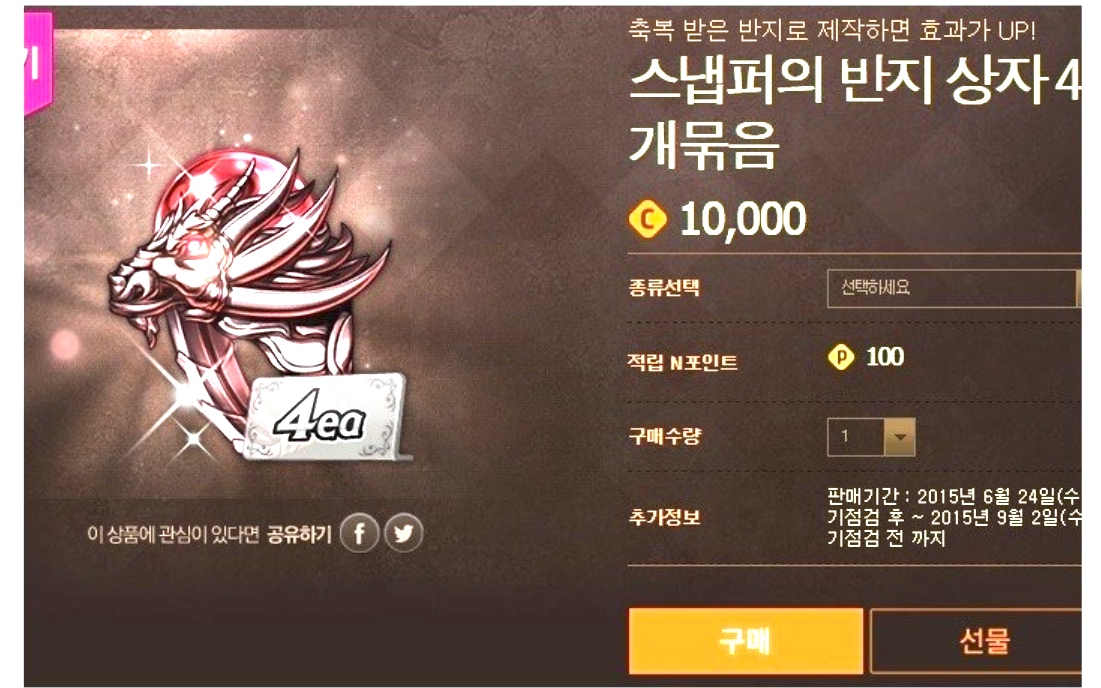The image size is (1101, 688).
Task: Click the quantity field showing 1
Action: coord(855,437)
